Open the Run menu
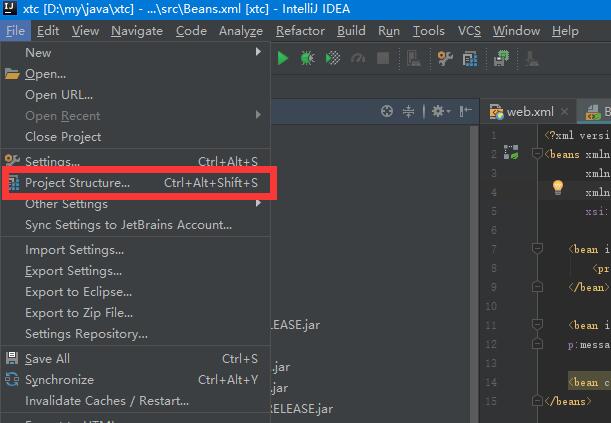 pos(389,31)
